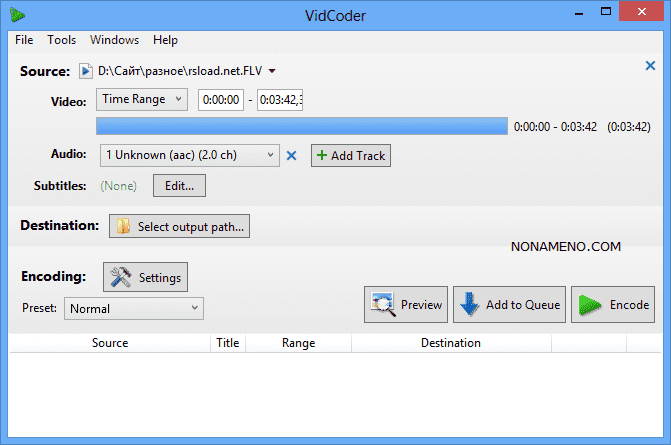
Task: Click the VidCoder app icon in title bar
Action: 17,15
